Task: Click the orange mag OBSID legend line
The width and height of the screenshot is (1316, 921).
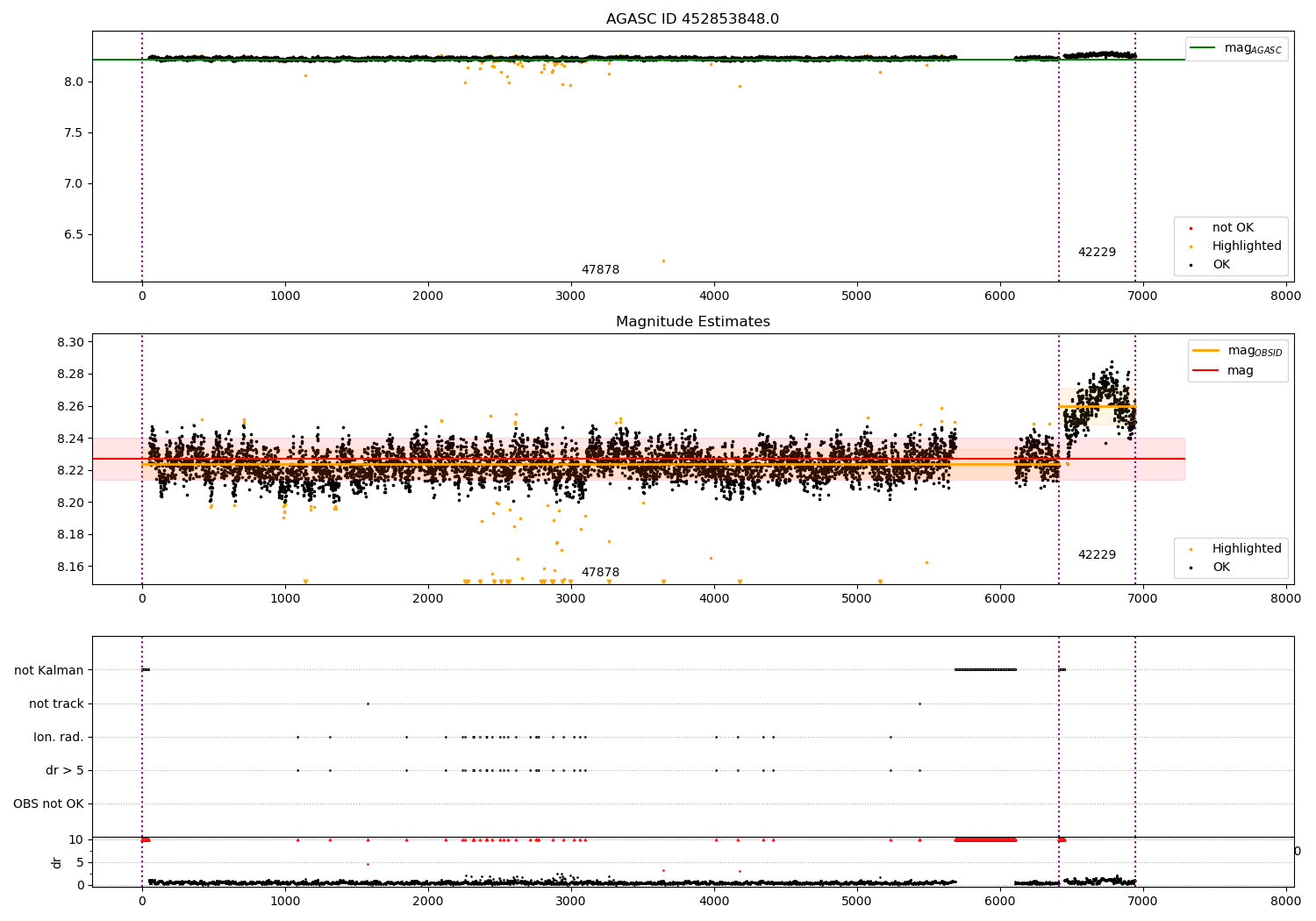Action: tap(1206, 351)
